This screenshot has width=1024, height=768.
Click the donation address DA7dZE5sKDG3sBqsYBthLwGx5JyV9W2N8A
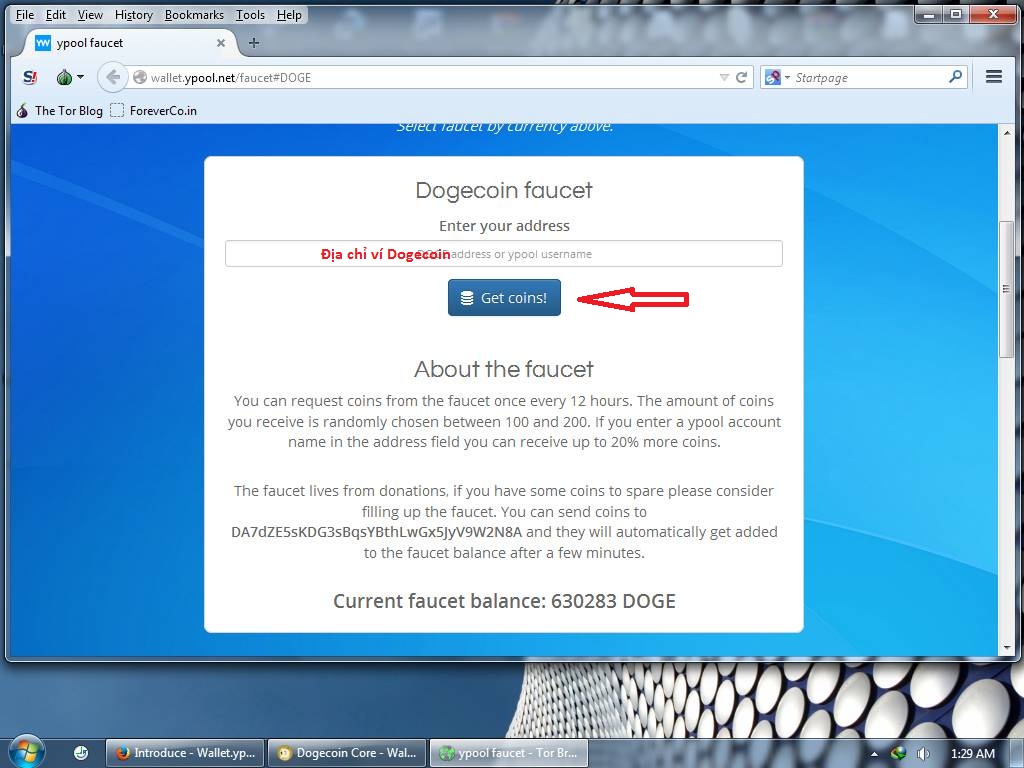377,532
